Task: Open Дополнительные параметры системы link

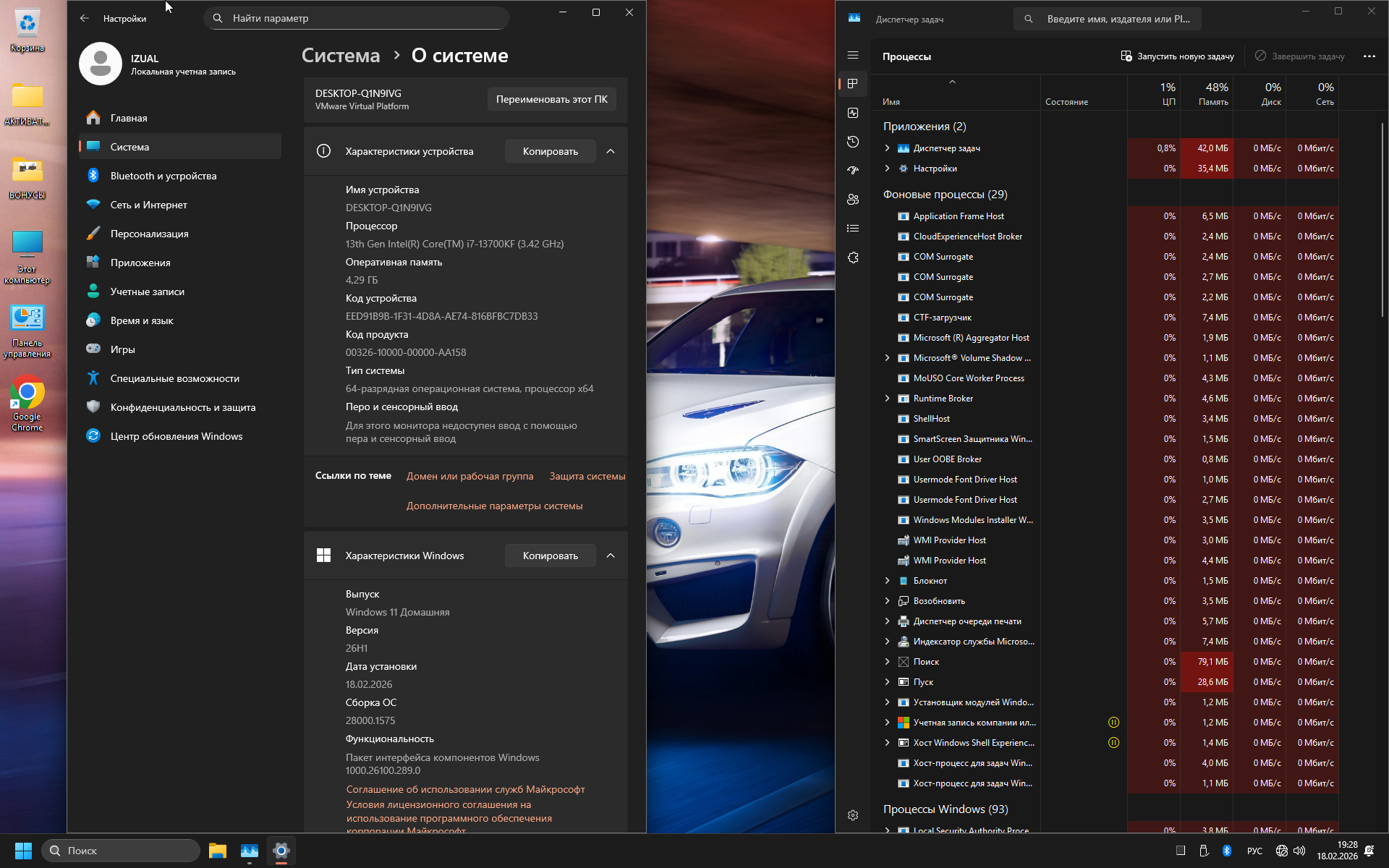Action: point(494,506)
